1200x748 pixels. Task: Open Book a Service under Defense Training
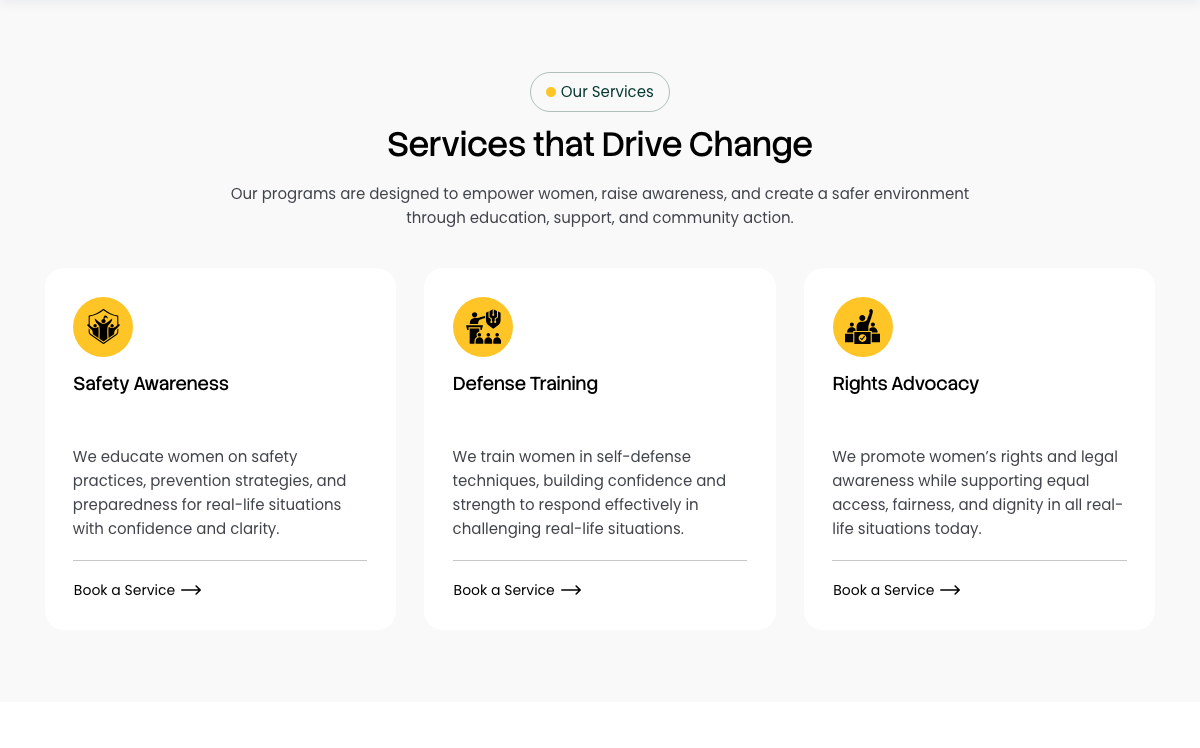click(517, 590)
